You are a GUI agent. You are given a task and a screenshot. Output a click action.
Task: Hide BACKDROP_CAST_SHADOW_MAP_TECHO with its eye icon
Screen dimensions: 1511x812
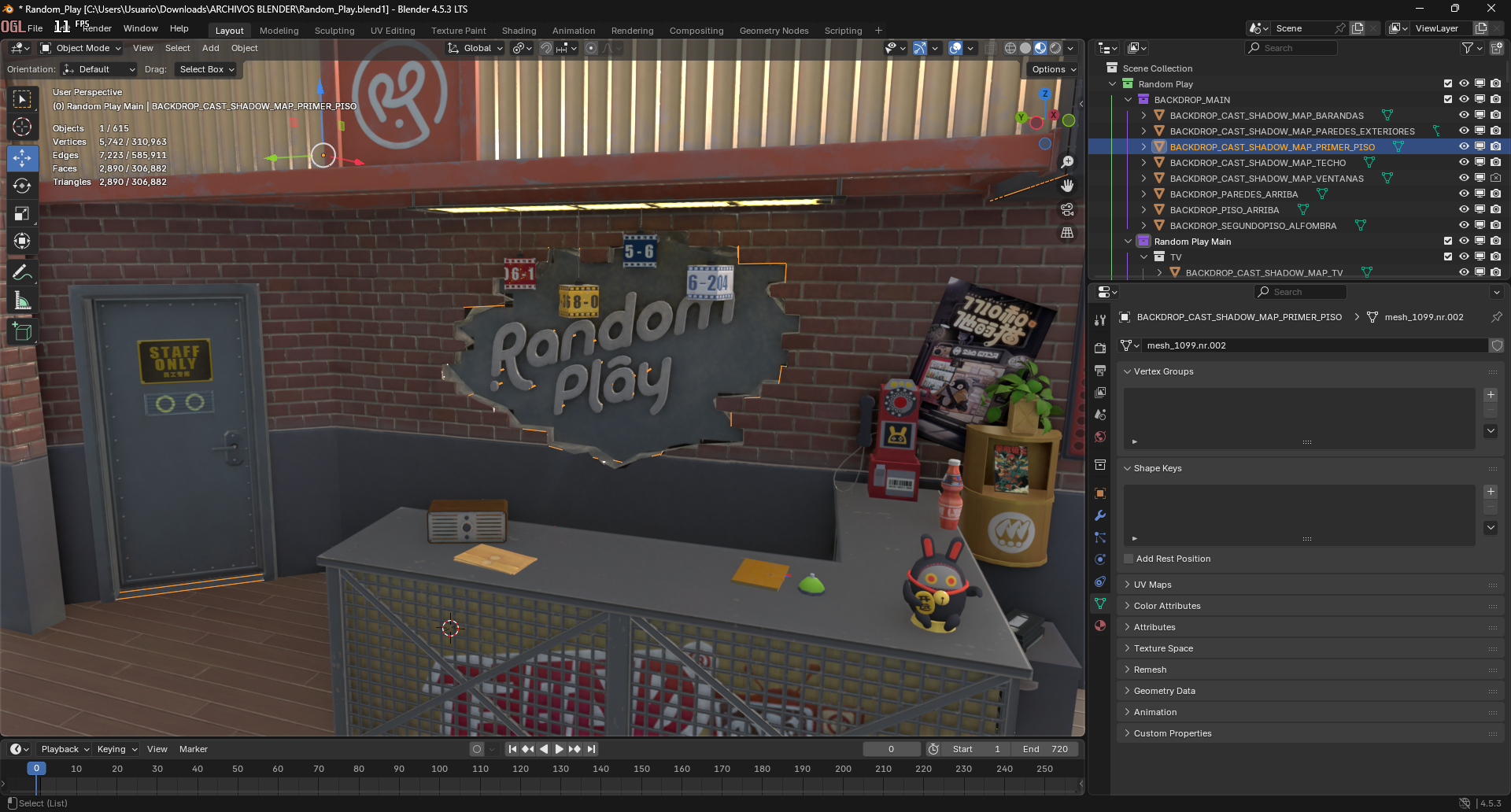(x=1464, y=163)
